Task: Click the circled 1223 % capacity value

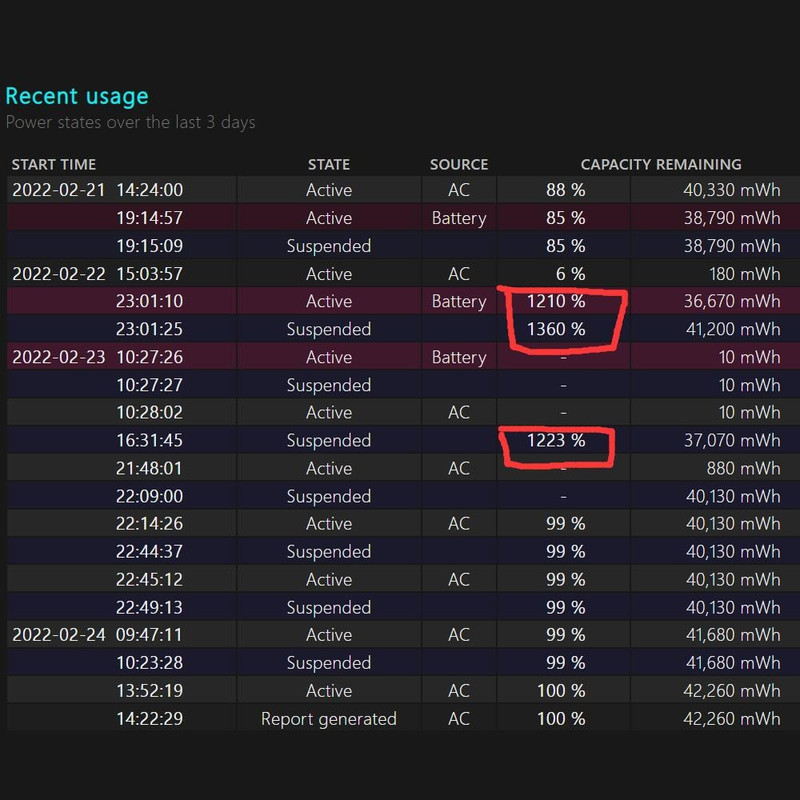Action: tap(556, 440)
